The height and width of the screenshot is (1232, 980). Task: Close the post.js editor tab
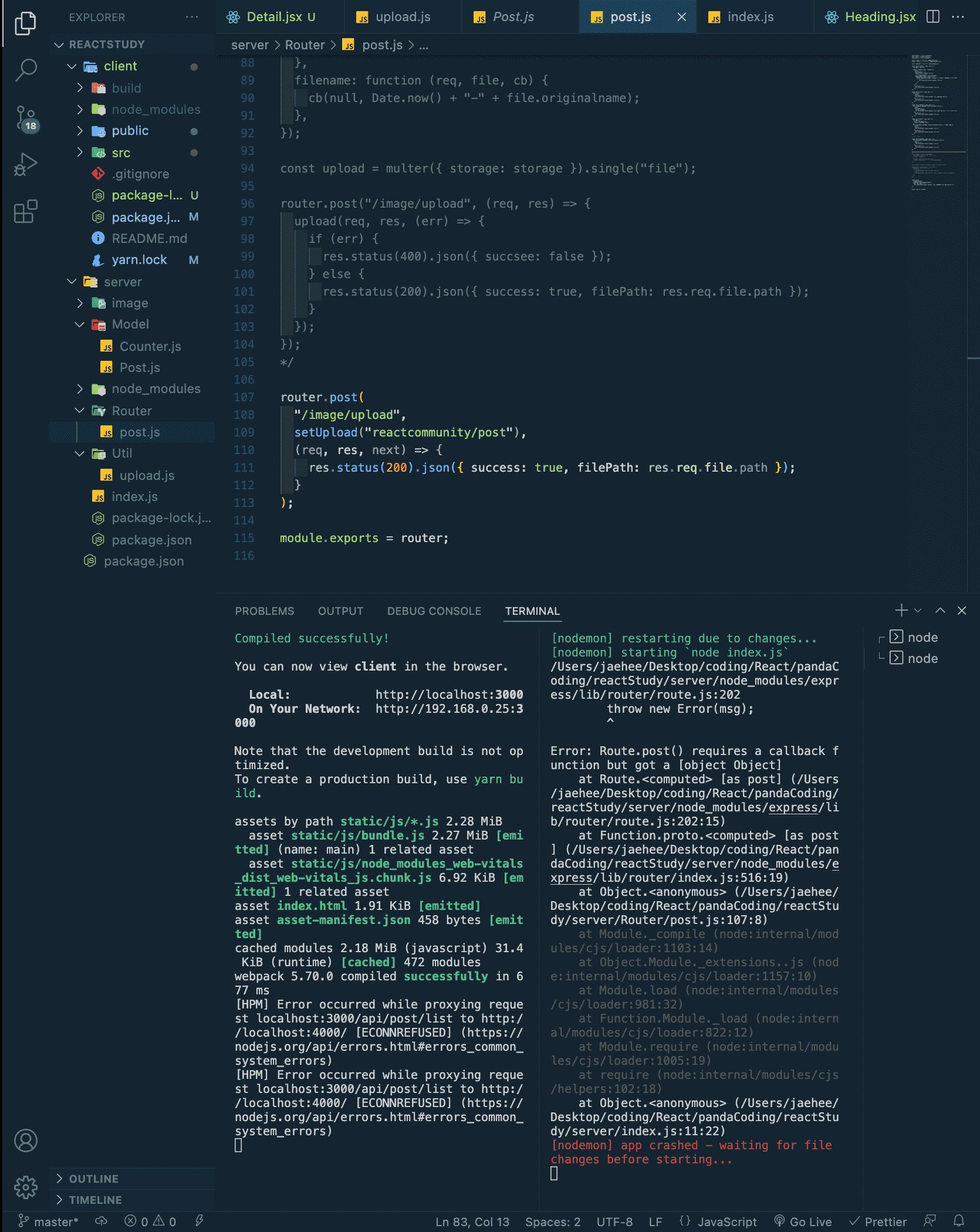[682, 17]
